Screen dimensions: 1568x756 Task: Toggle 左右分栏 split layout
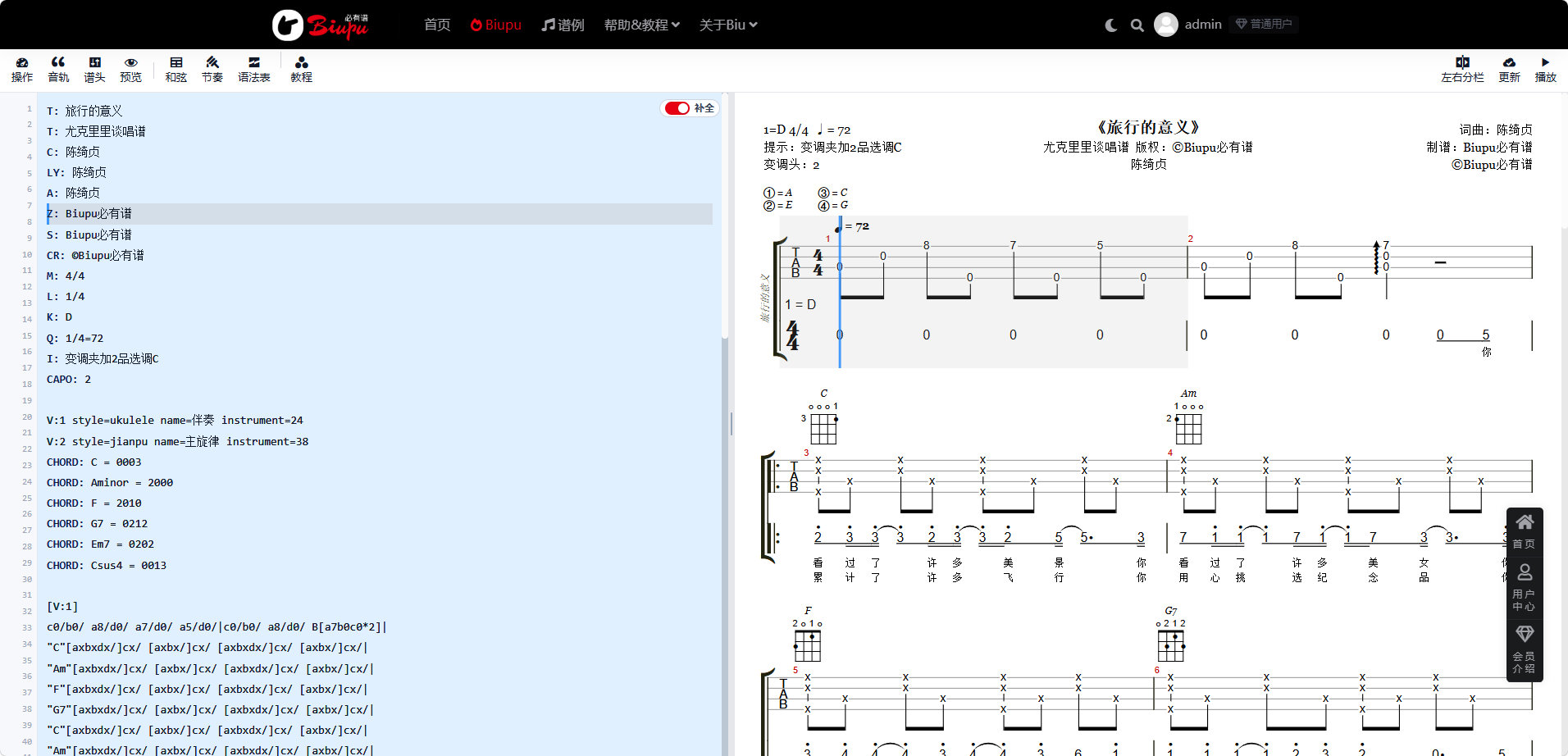click(x=1462, y=70)
